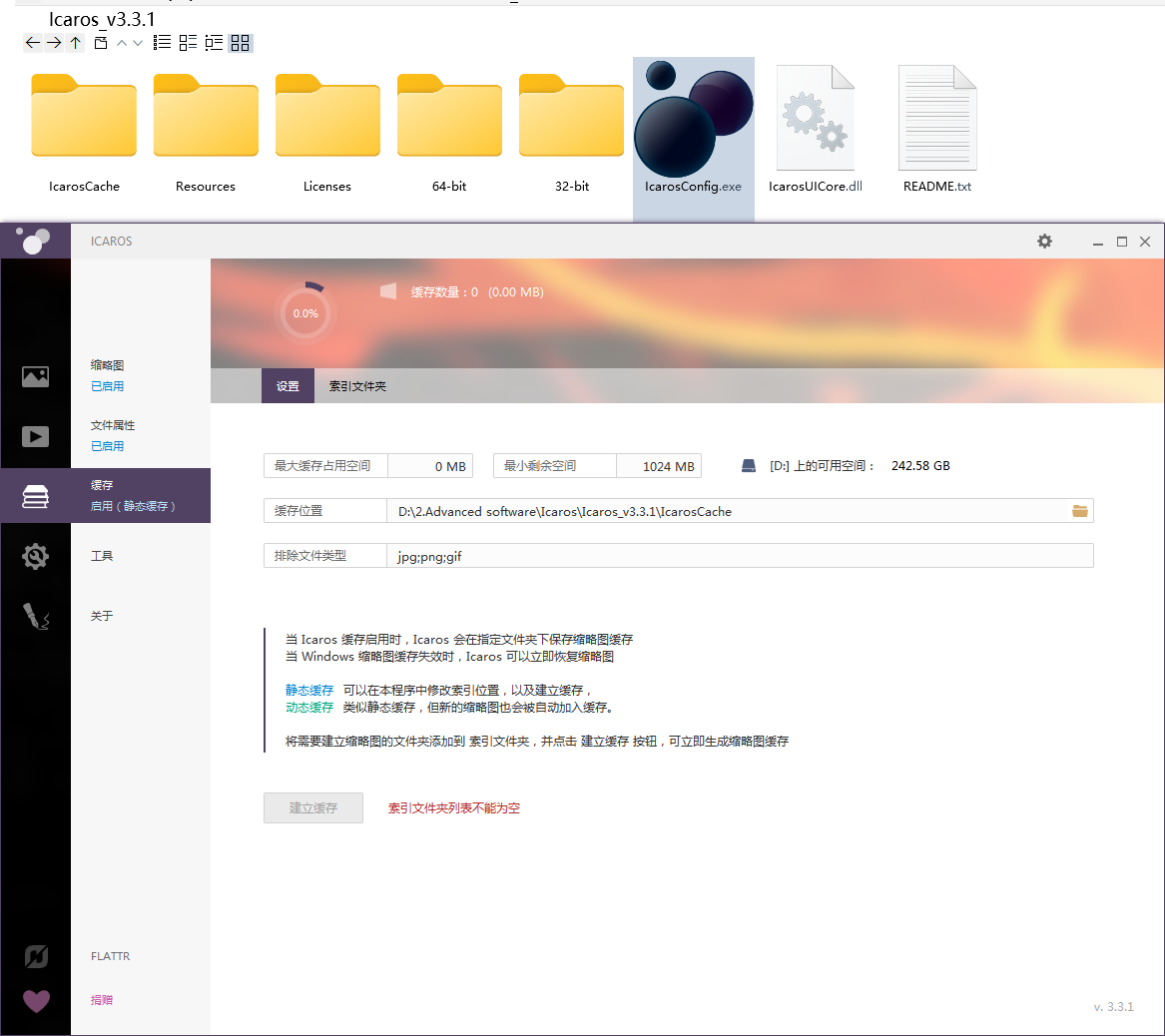Click the new folder toolbar icon

pyautogui.click(x=100, y=42)
